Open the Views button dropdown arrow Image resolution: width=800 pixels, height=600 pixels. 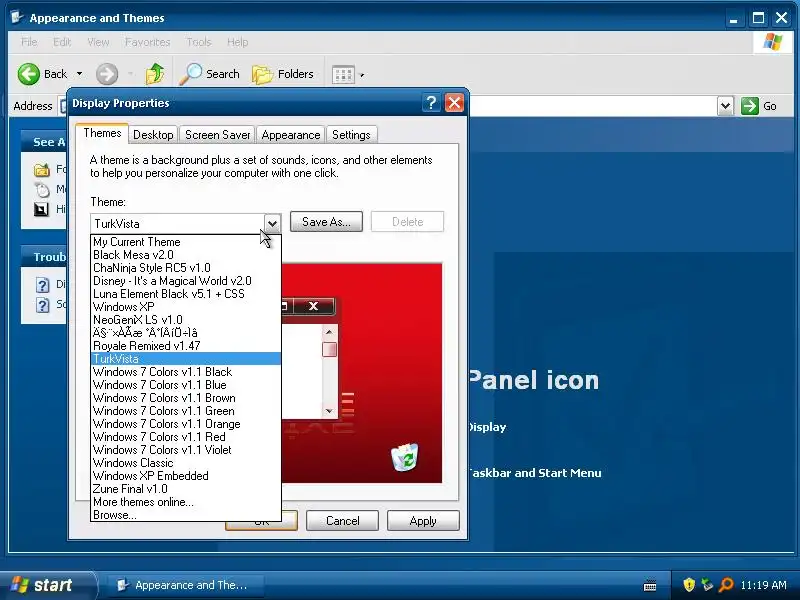[x=362, y=75]
